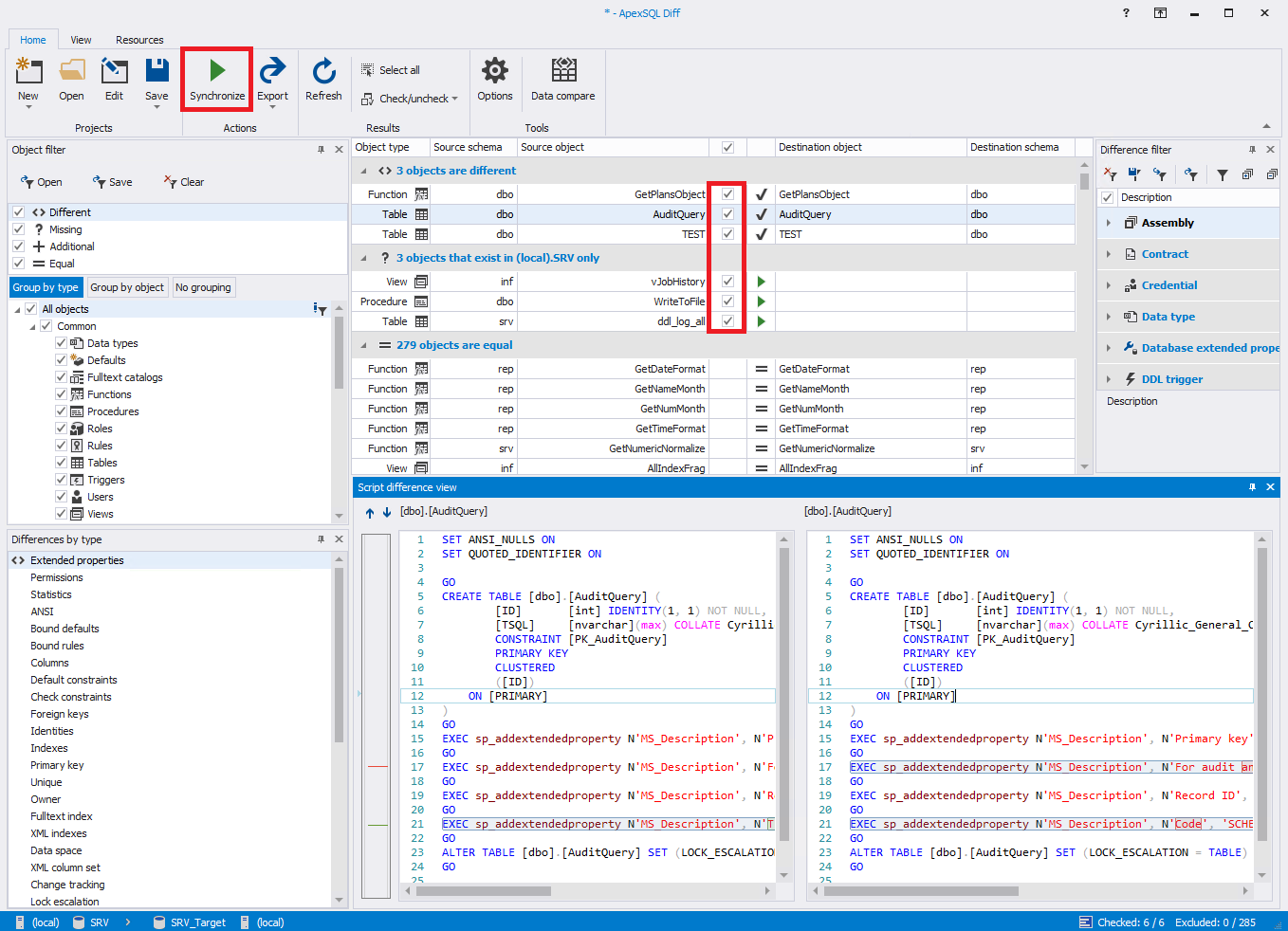This screenshot has height=931, width=1288.
Task: Toggle the Missing filter checkbox
Action: coord(18,229)
